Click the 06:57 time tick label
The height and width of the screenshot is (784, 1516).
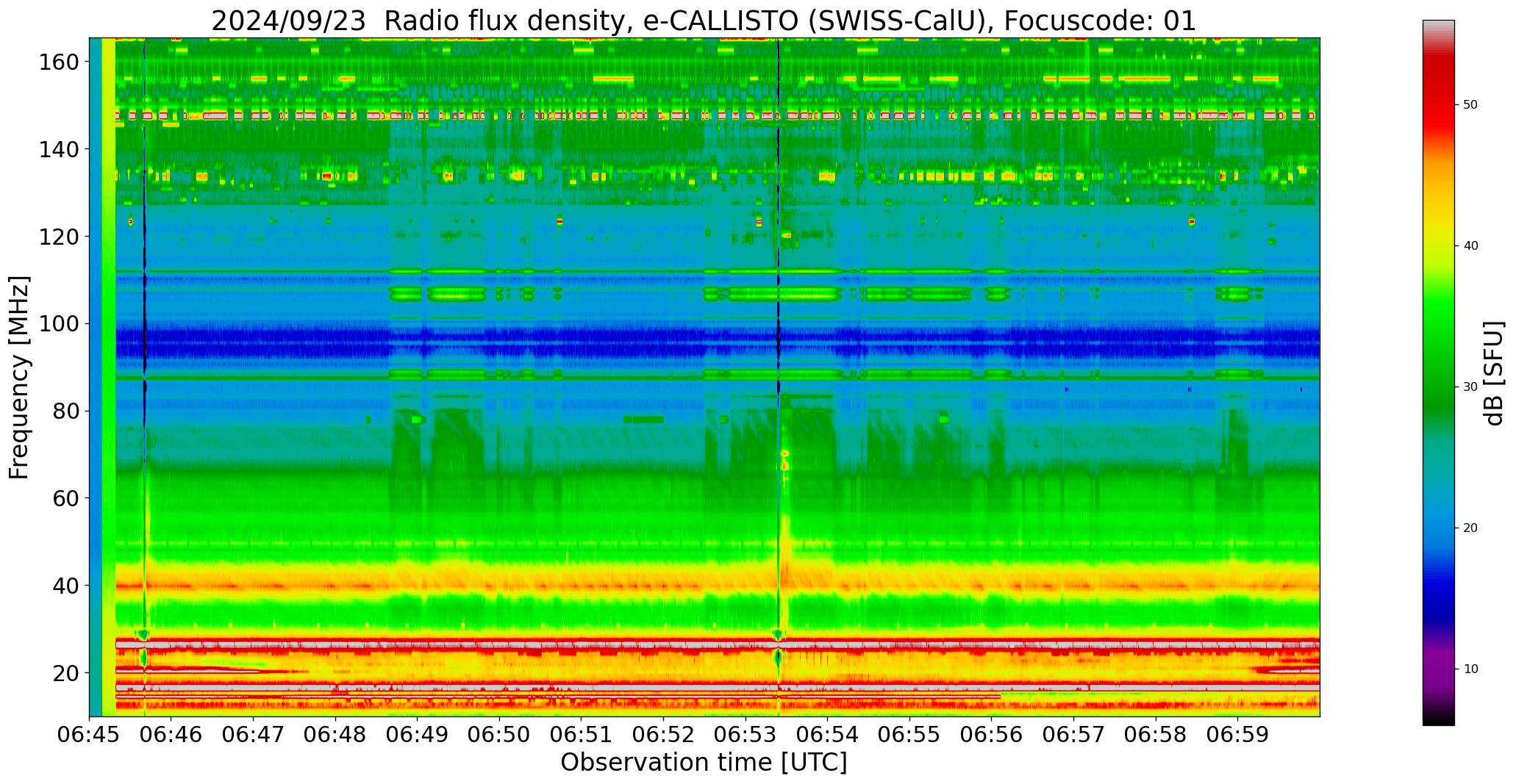[x=1073, y=735]
